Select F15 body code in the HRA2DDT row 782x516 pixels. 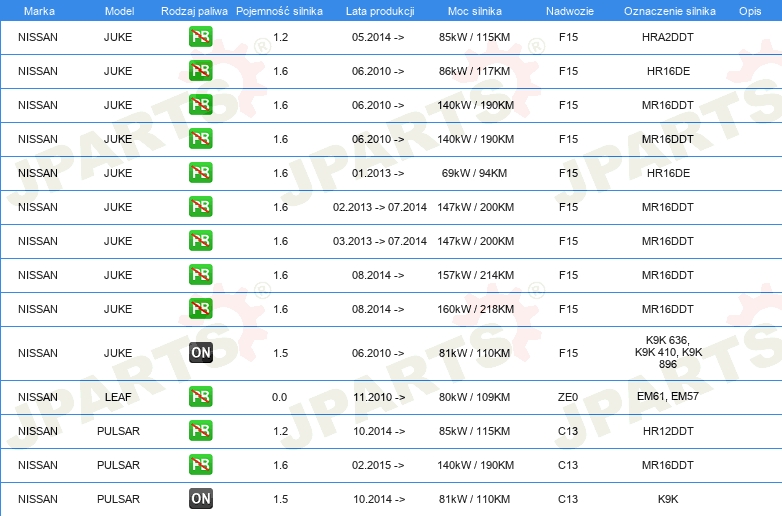coord(568,37)
